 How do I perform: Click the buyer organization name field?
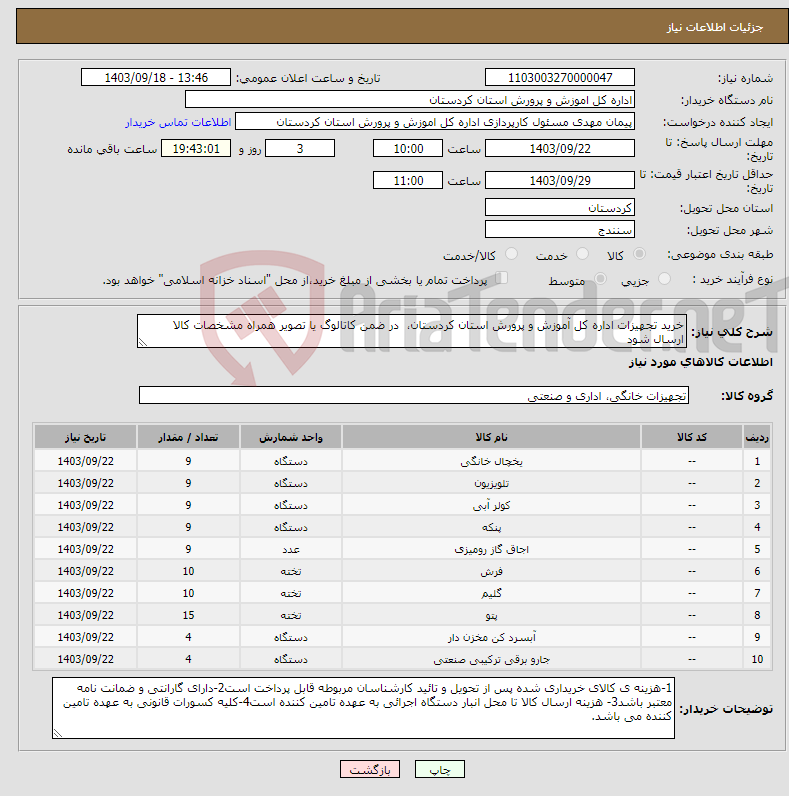click(410, 100)
